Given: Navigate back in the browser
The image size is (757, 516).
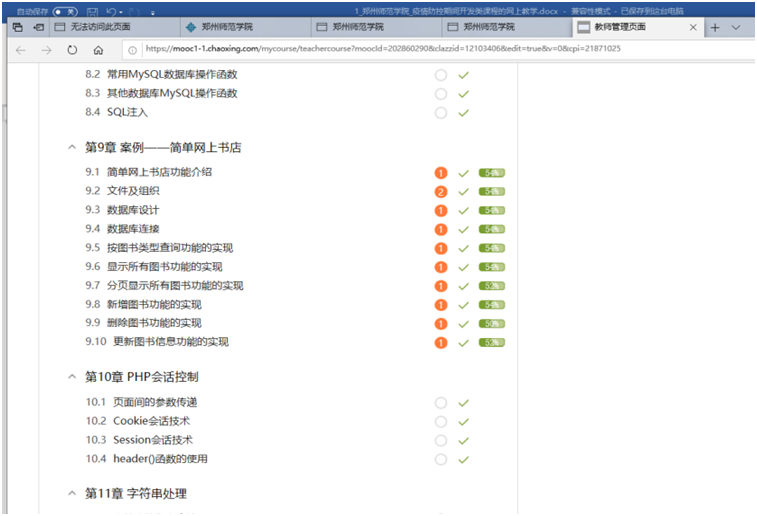Looking at the screenshot, I should coord(21,49).
